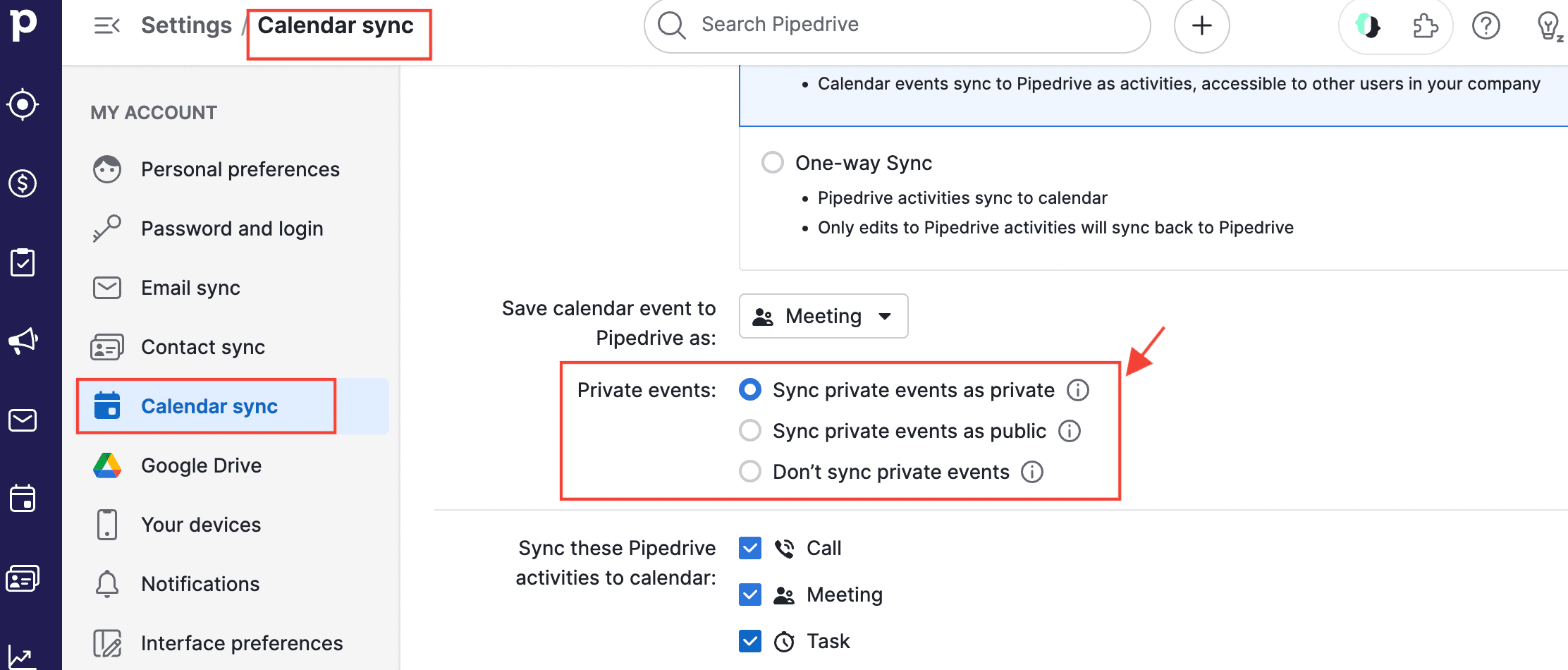Open the Google Drive settings item
1568x670 pixels.
click(201, 465)
